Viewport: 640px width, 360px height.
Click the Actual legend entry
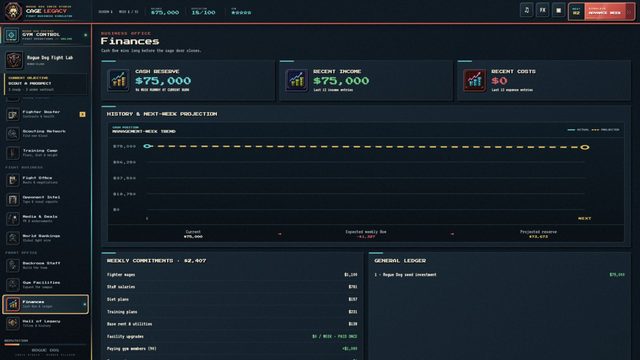(578, 130)
